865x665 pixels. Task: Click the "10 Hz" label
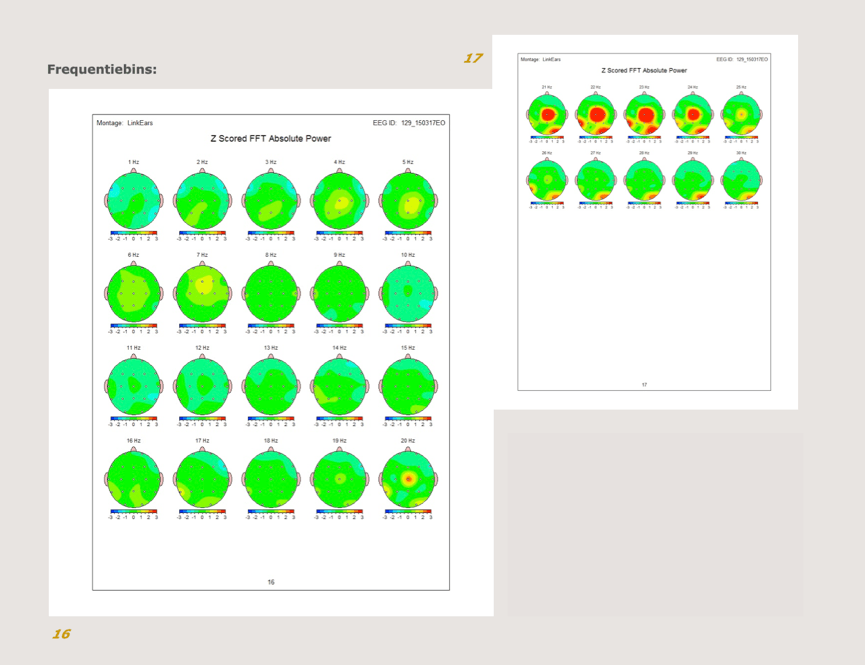tap(408, 255)
